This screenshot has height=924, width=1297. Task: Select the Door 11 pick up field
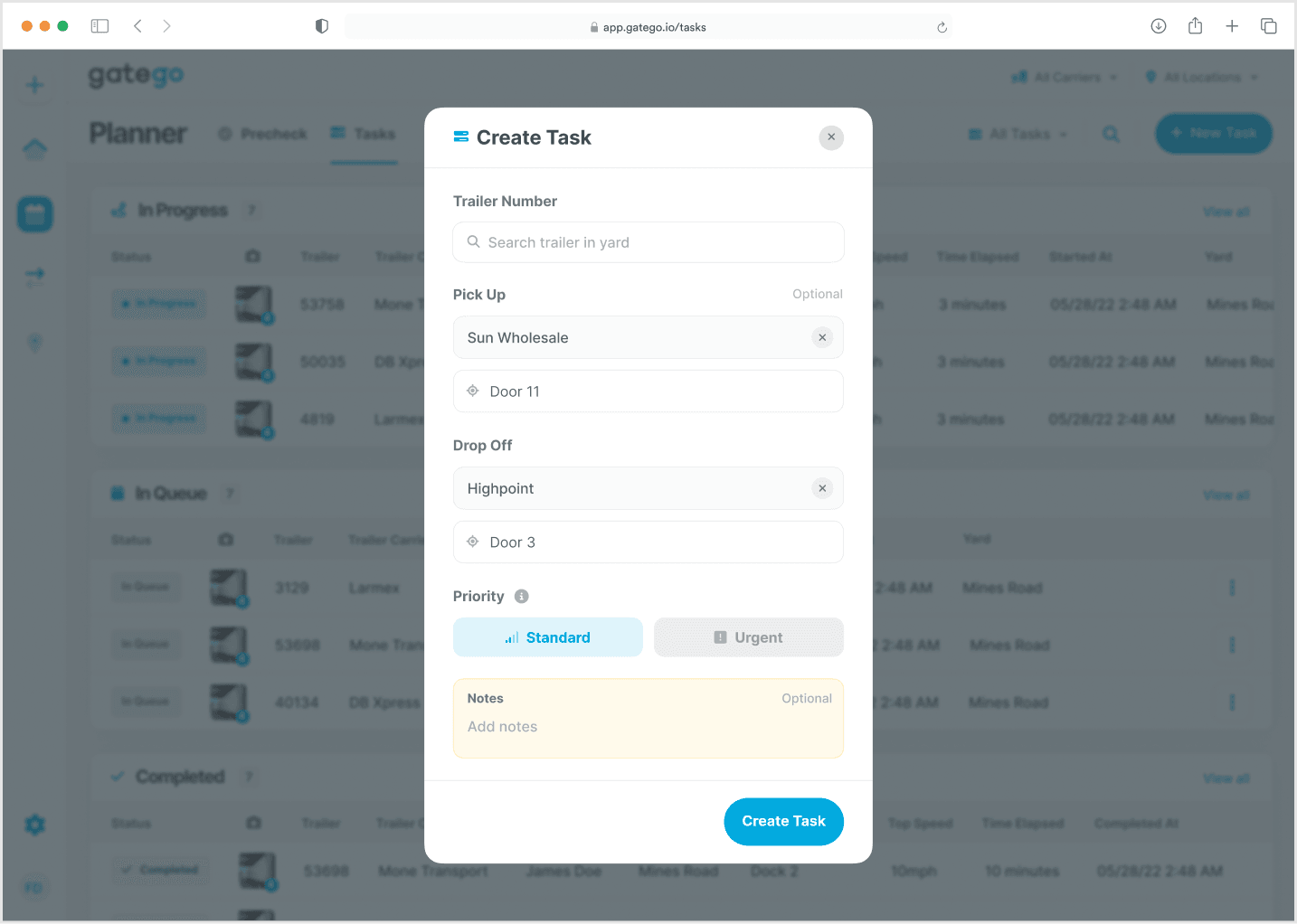click(x=648, y=391)
